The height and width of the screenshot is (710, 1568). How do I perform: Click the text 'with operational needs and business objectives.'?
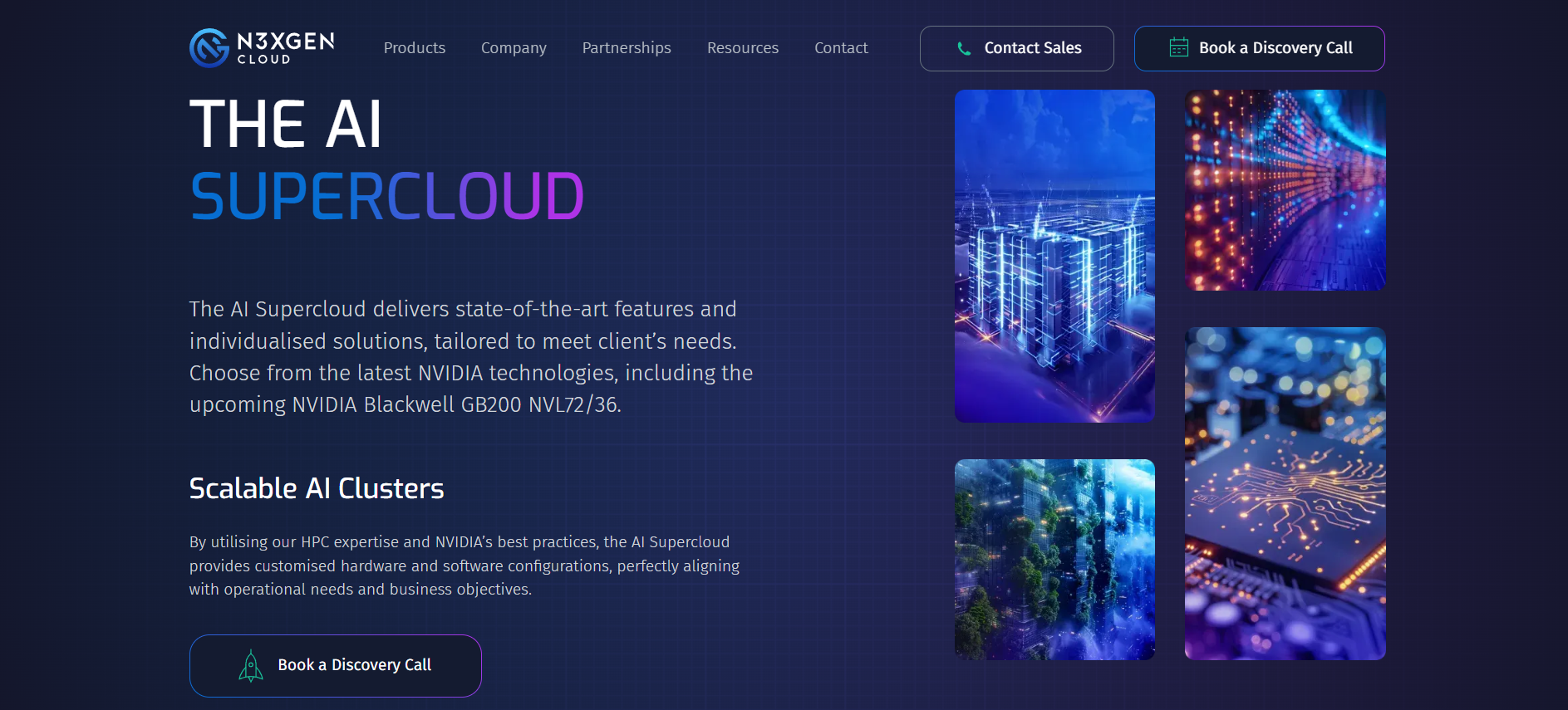tap(361, 589)
